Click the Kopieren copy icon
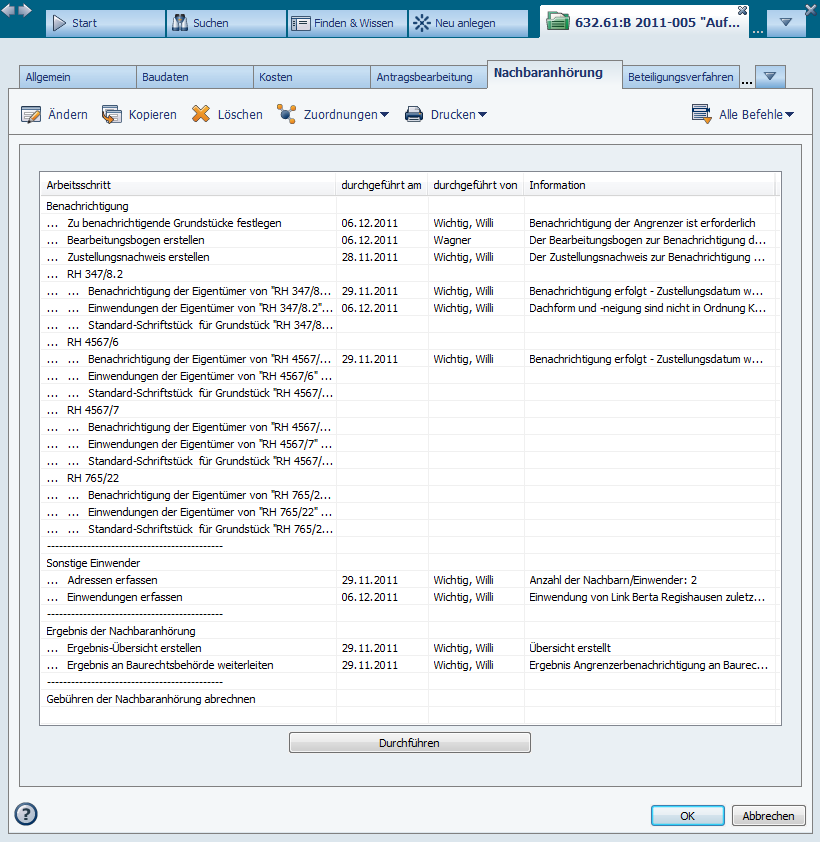 [x=112, y=114]
